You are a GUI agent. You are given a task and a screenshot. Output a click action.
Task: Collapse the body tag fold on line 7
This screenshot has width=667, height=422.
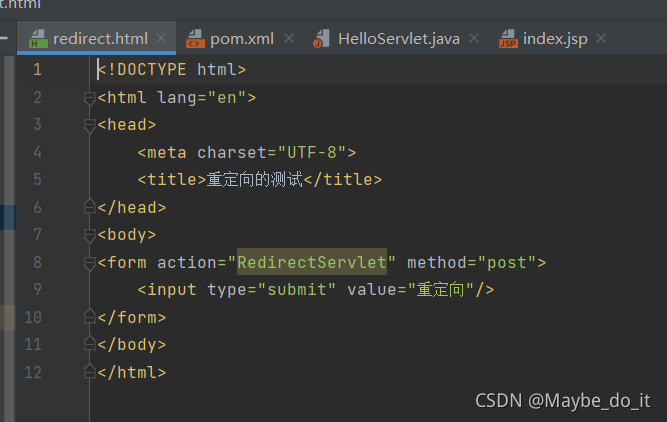(89, 235)
